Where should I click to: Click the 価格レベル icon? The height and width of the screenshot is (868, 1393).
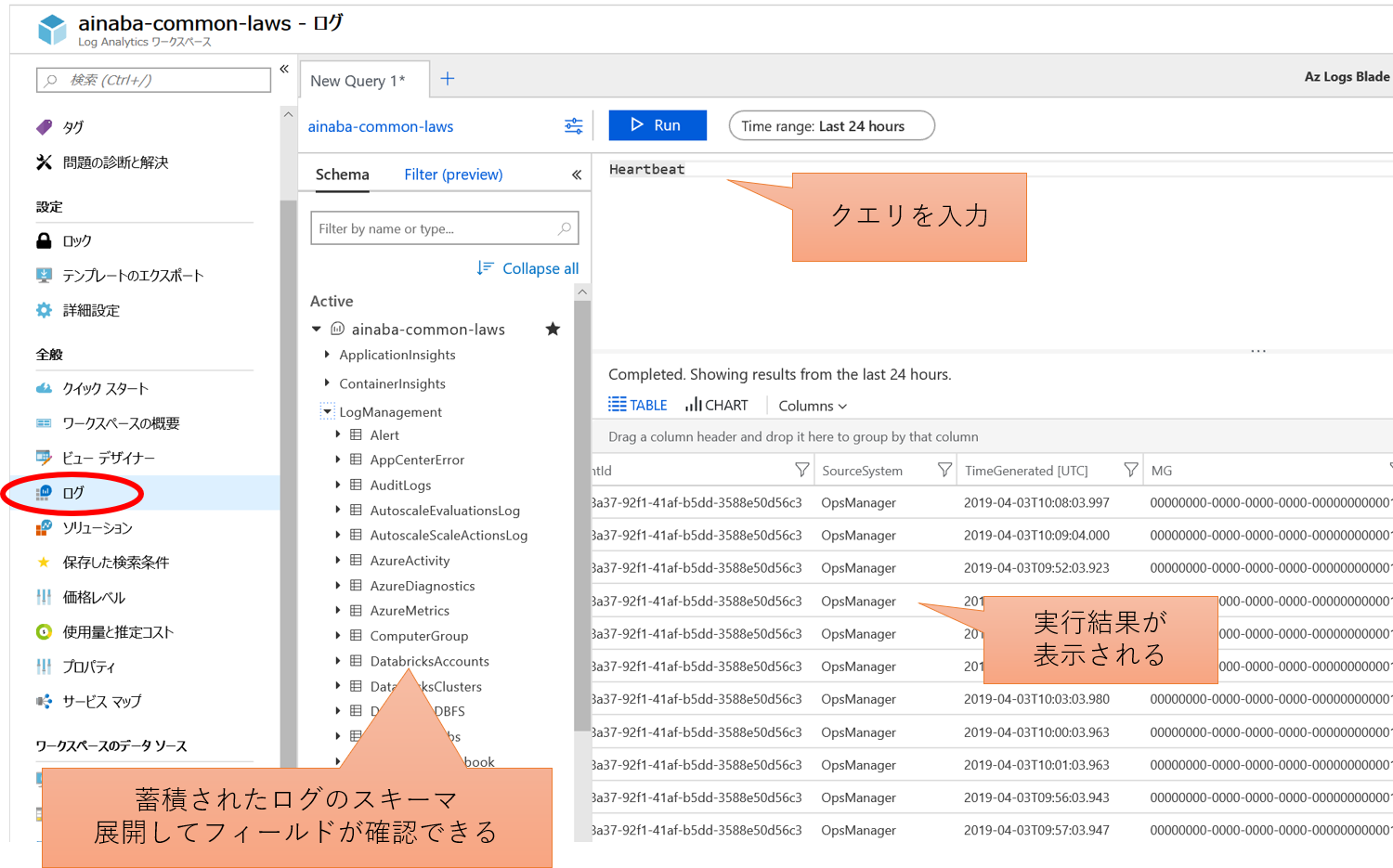pyautogui.click(x=44, y=597)
